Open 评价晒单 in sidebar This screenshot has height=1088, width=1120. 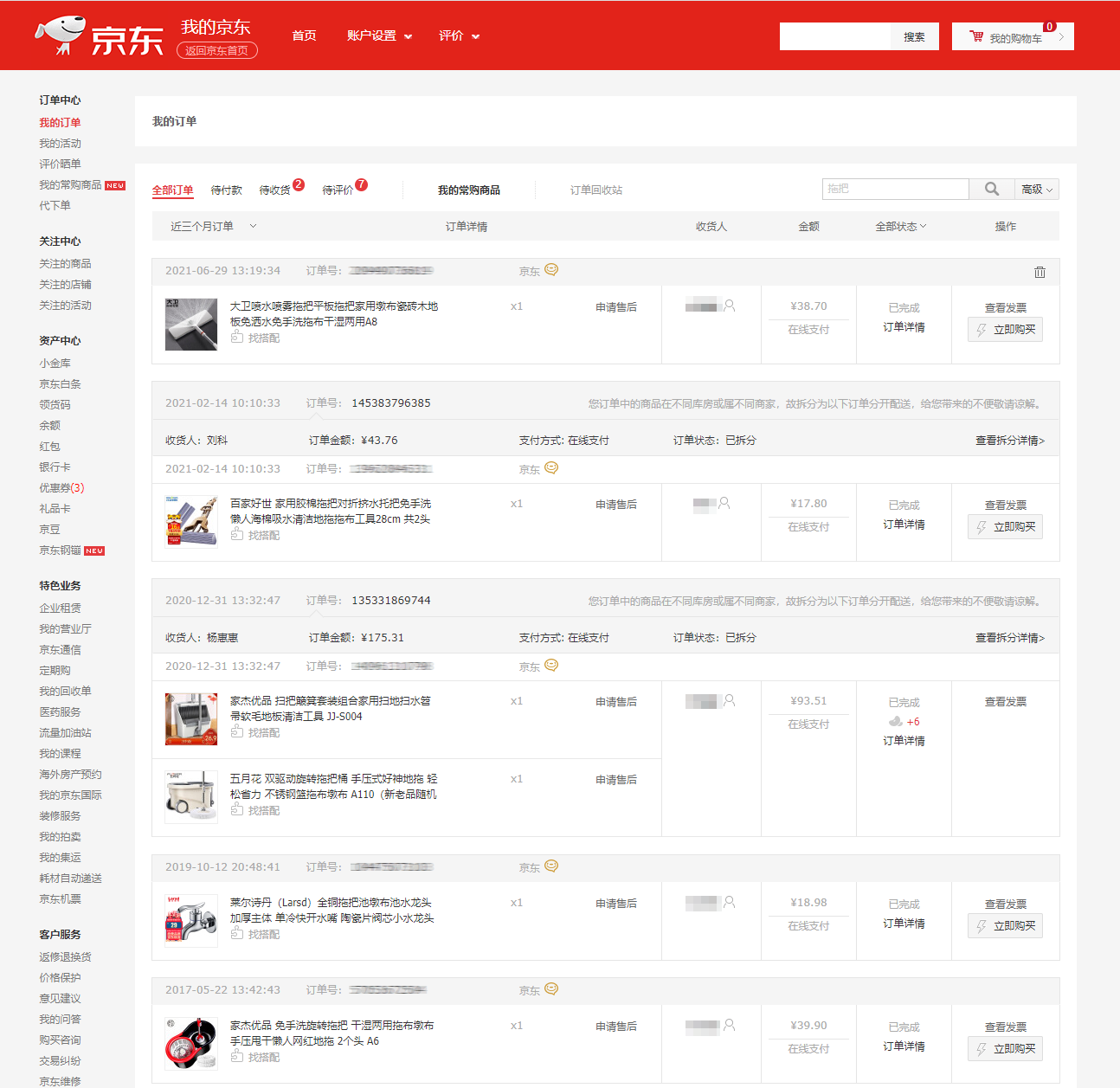[60, 164]
